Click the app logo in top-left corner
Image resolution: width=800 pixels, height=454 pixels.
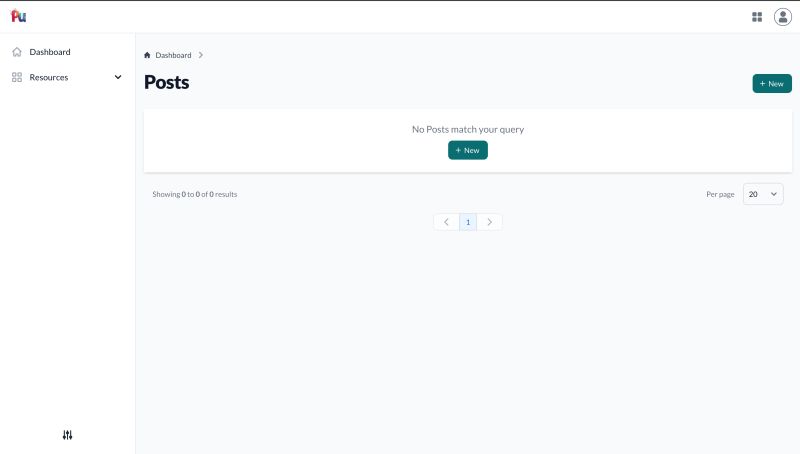tap(18, 16)
